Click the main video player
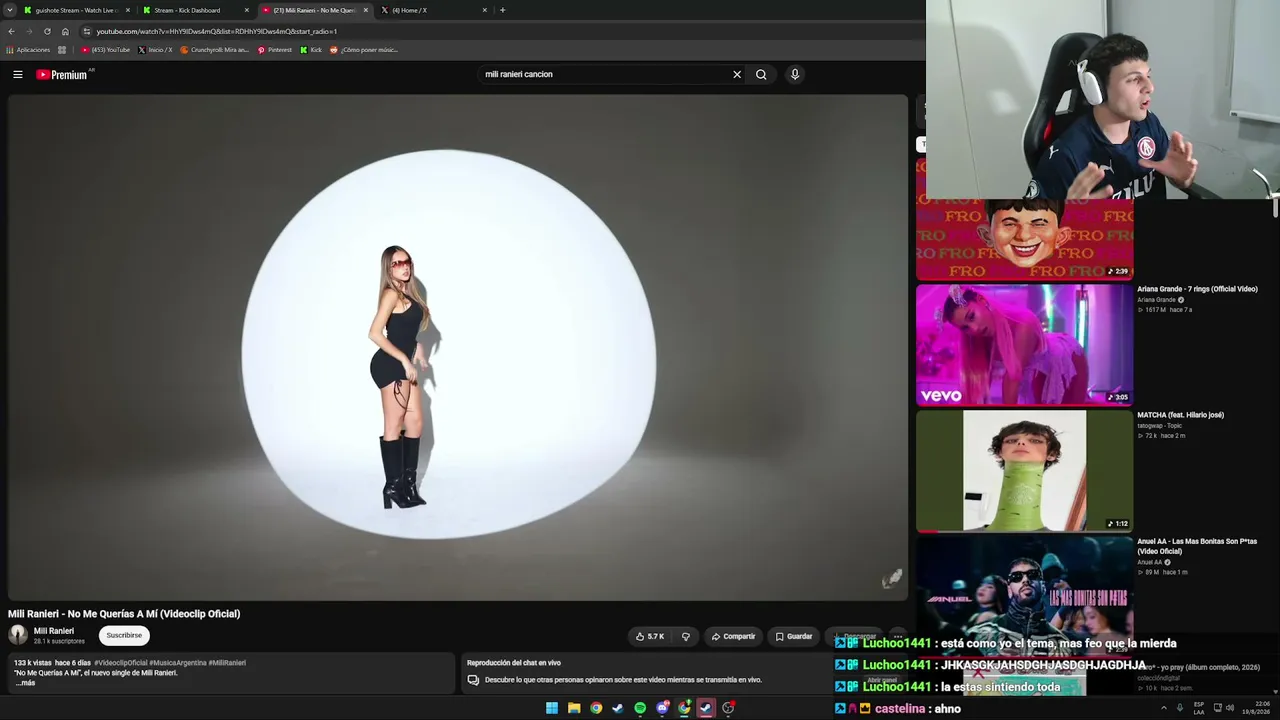1280x720 pixels. pyautogui.click(x=458, y=347)
